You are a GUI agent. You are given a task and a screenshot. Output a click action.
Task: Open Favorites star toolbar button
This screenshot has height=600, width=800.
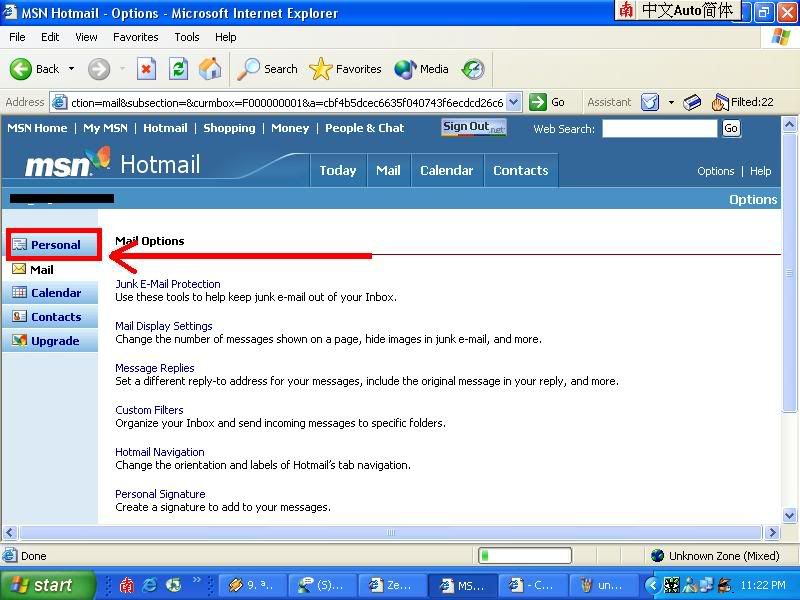(345, 69)
